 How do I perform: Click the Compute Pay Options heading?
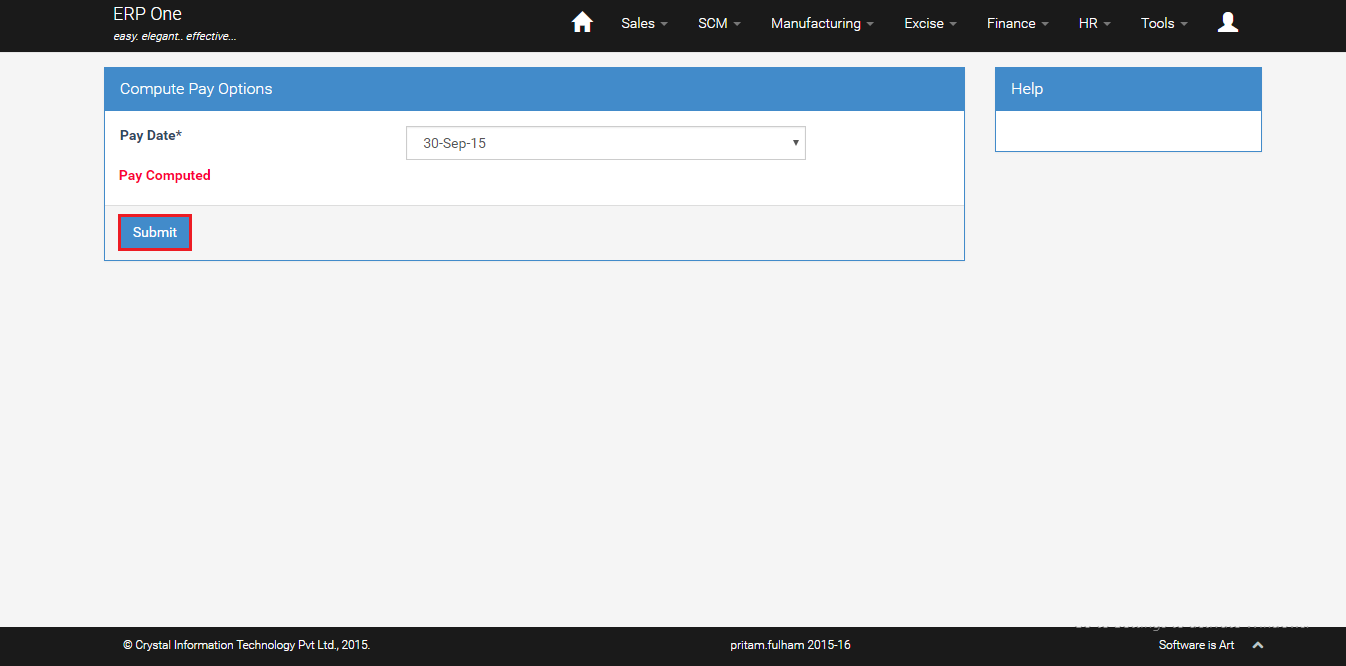pyautogui.click(x=196, y=89)
